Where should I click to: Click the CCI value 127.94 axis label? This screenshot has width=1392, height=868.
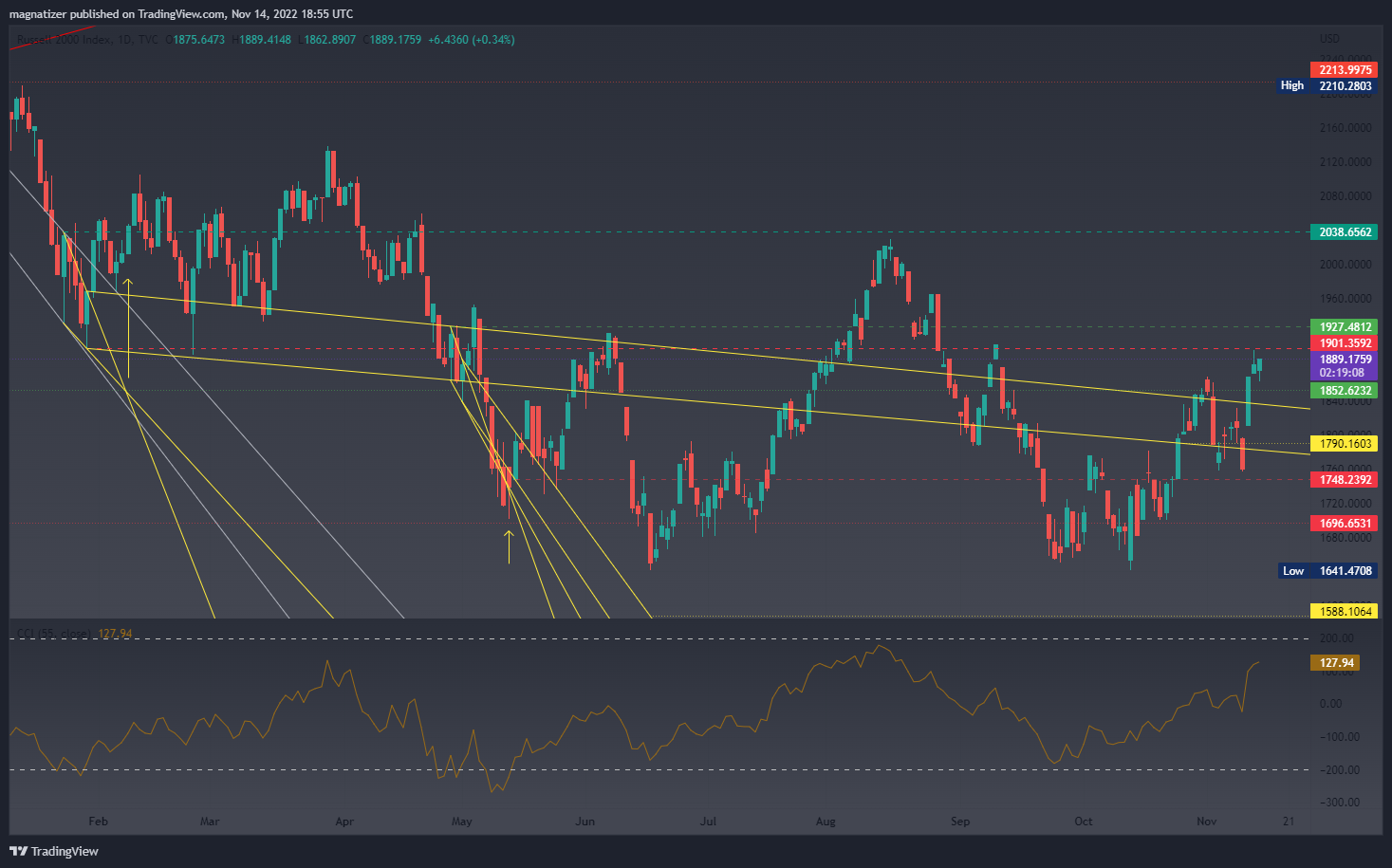1336,663
